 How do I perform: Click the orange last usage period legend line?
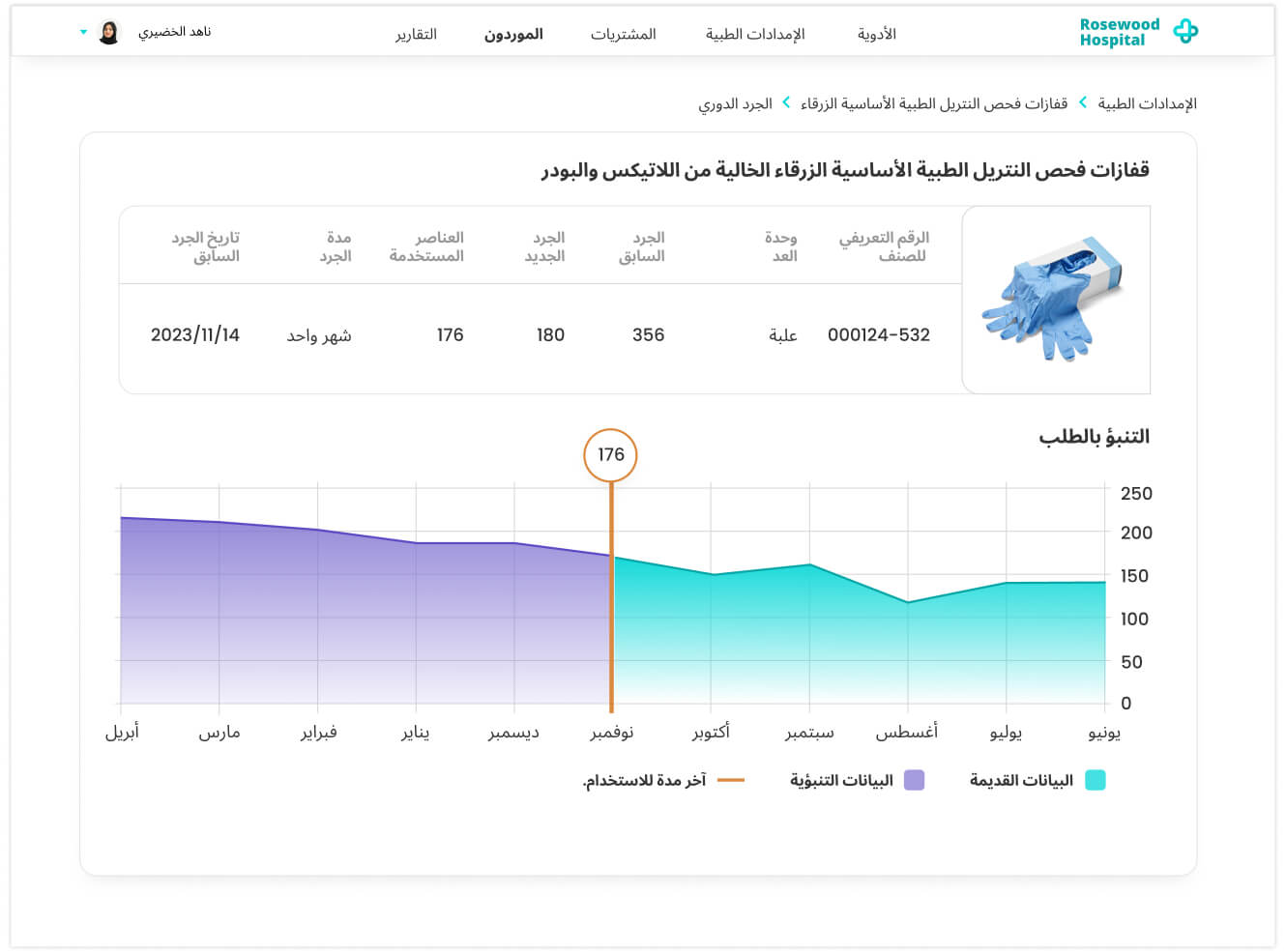[x=731, y=780]
